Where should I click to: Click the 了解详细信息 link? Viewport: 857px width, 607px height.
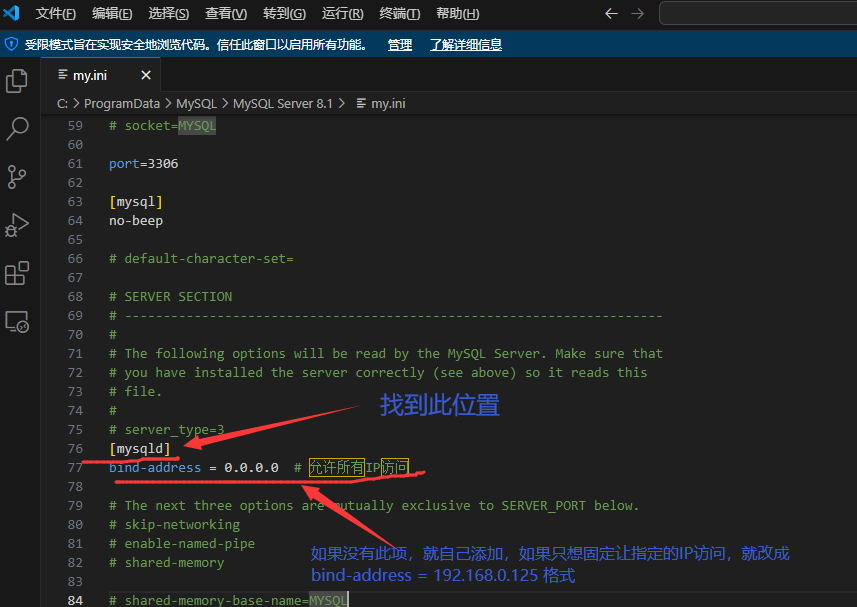[466, 45]
